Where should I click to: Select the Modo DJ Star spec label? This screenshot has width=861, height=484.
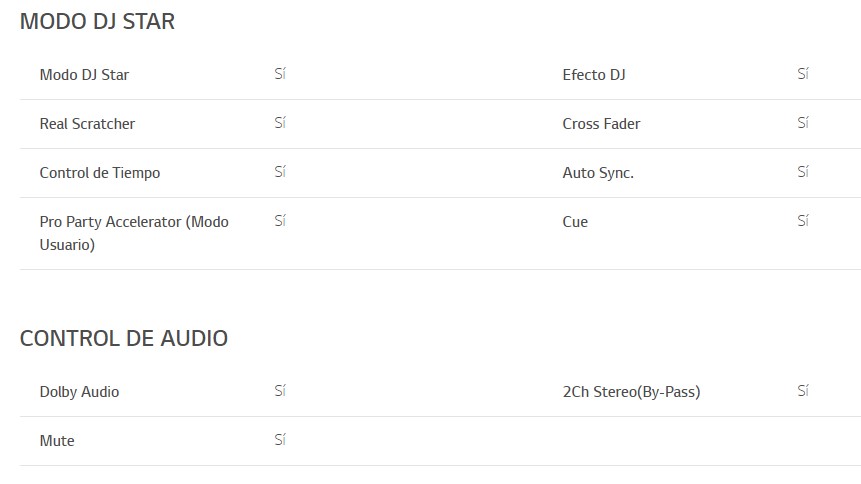coord(84,75)
